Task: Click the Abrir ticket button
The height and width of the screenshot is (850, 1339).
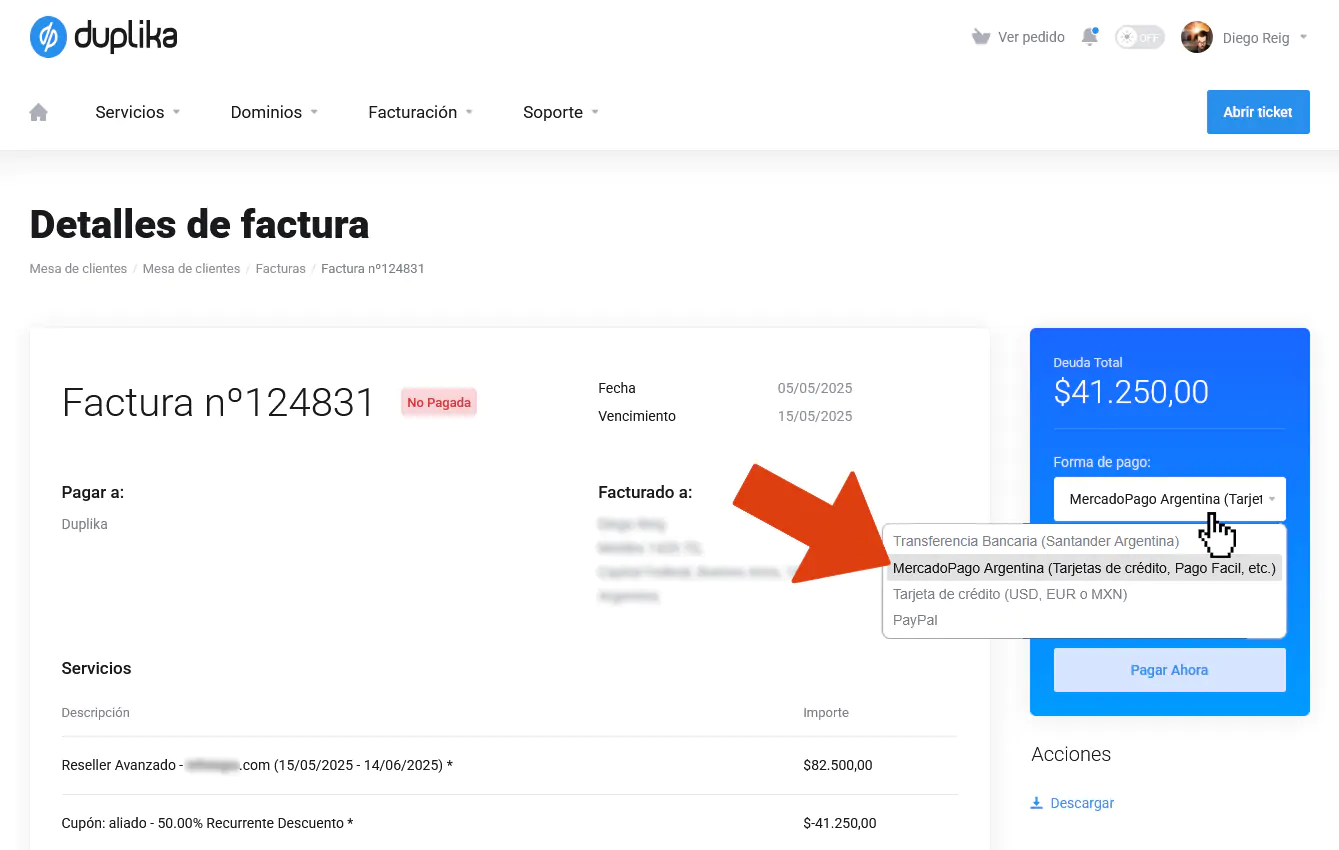Action: (x=1257, y=112)
